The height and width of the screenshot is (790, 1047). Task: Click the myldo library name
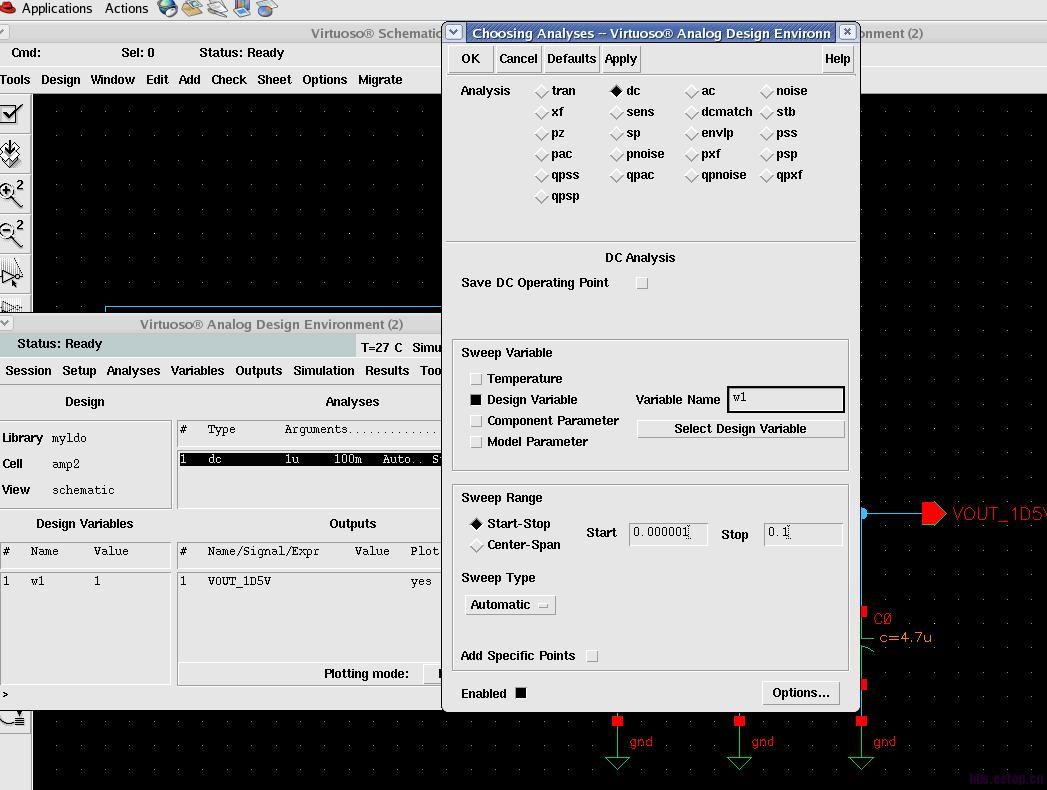(69, 438)
